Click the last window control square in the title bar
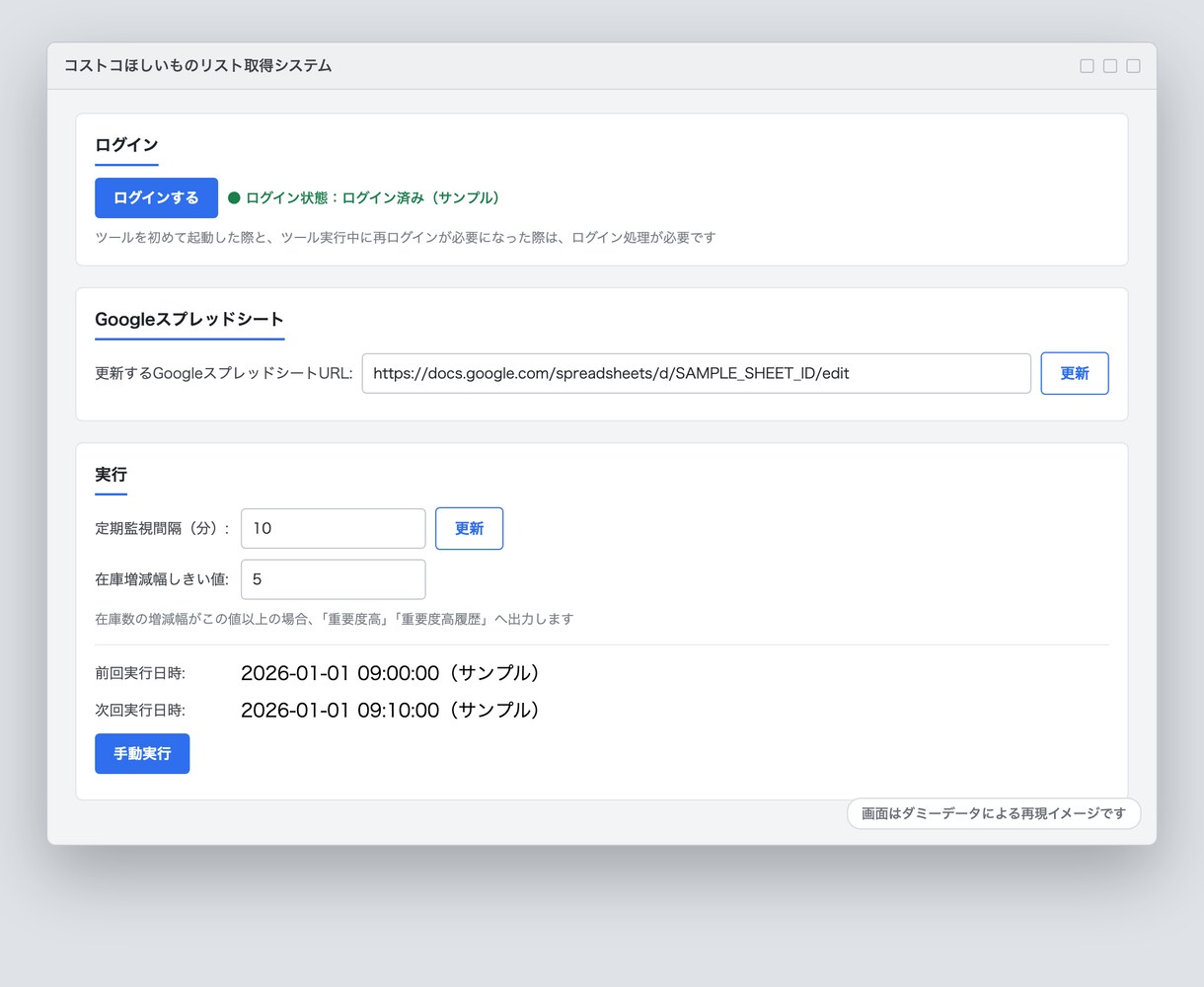This screenshot has height=987, width=1204. 1133,66
